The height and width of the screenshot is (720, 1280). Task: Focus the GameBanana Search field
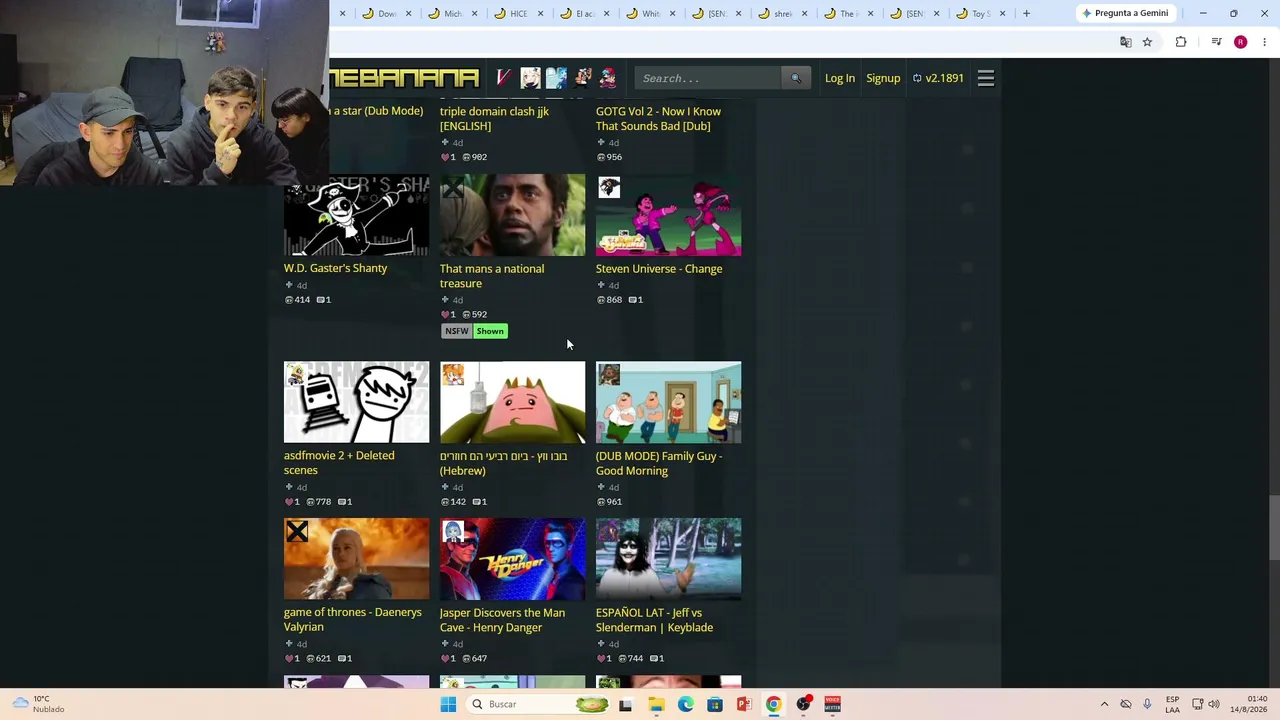[x=709, y=78]
